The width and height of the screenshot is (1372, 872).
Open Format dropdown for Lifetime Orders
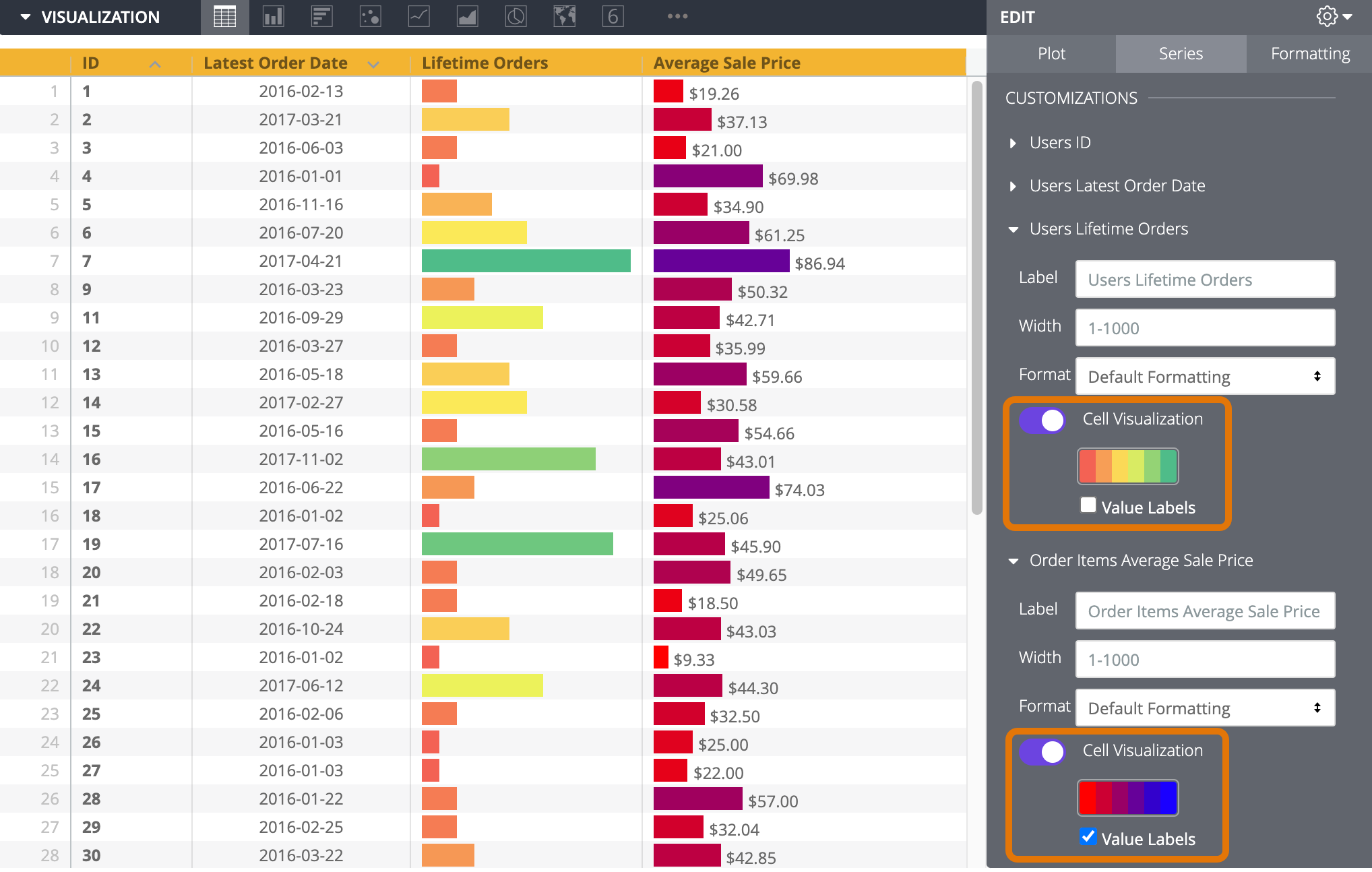[1203, 377]
